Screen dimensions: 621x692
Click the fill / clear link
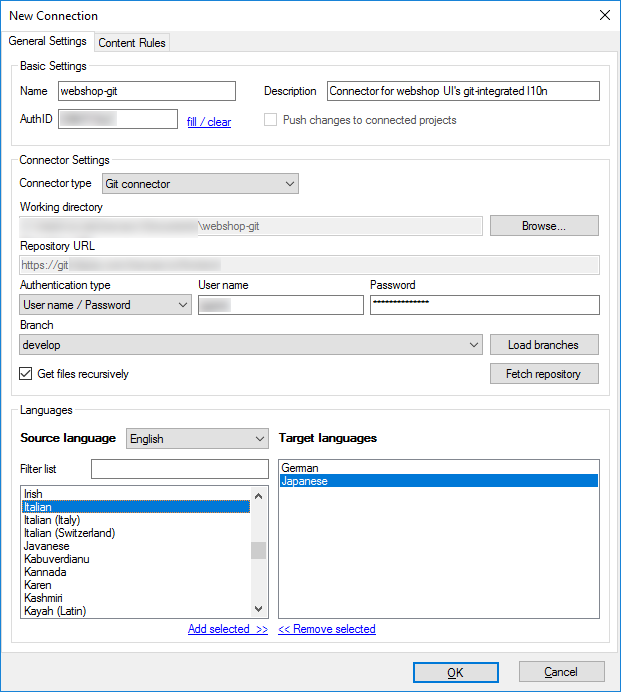coord(208,122)
